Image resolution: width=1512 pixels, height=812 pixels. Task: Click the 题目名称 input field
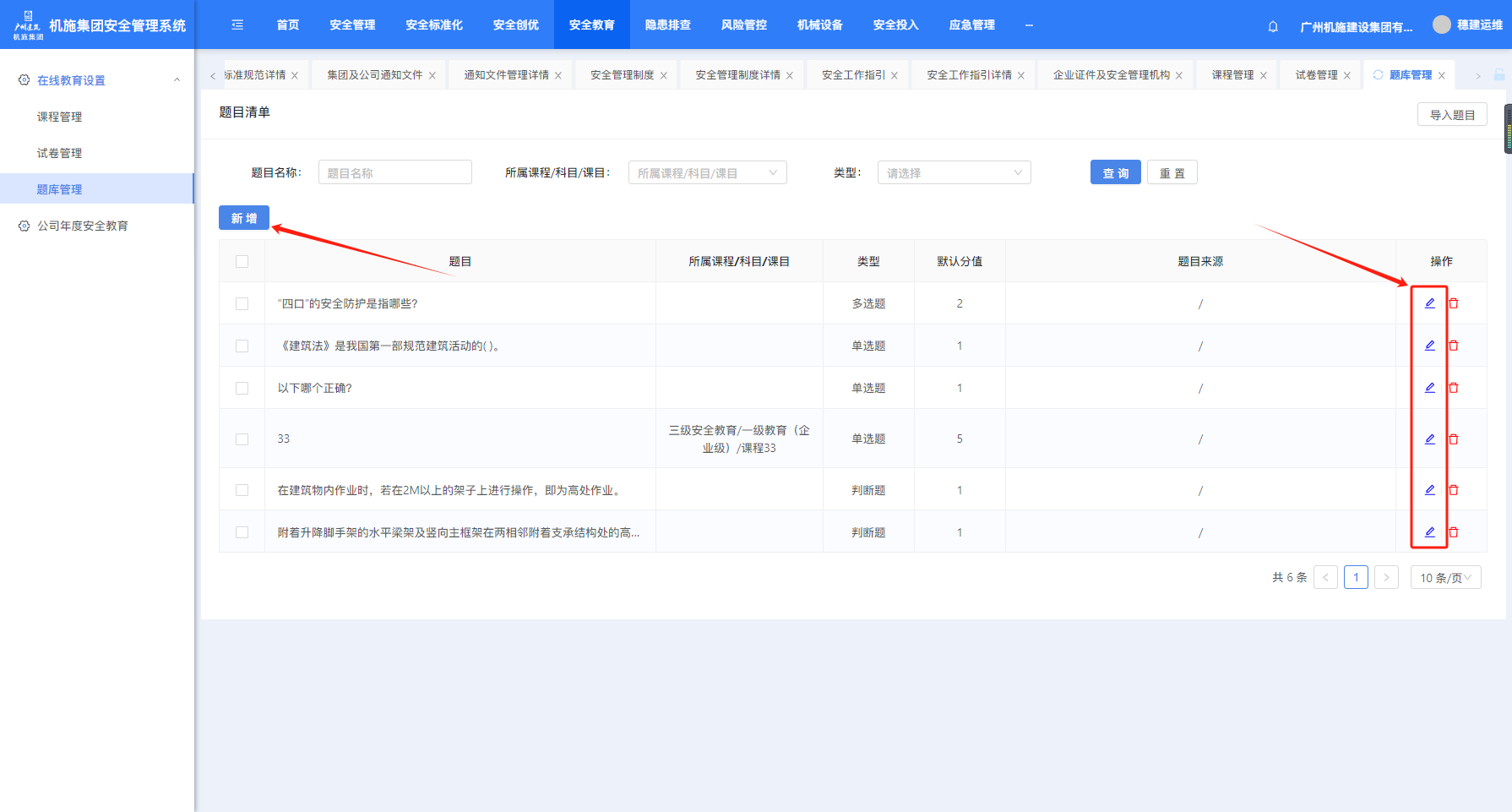pos(394,173)
